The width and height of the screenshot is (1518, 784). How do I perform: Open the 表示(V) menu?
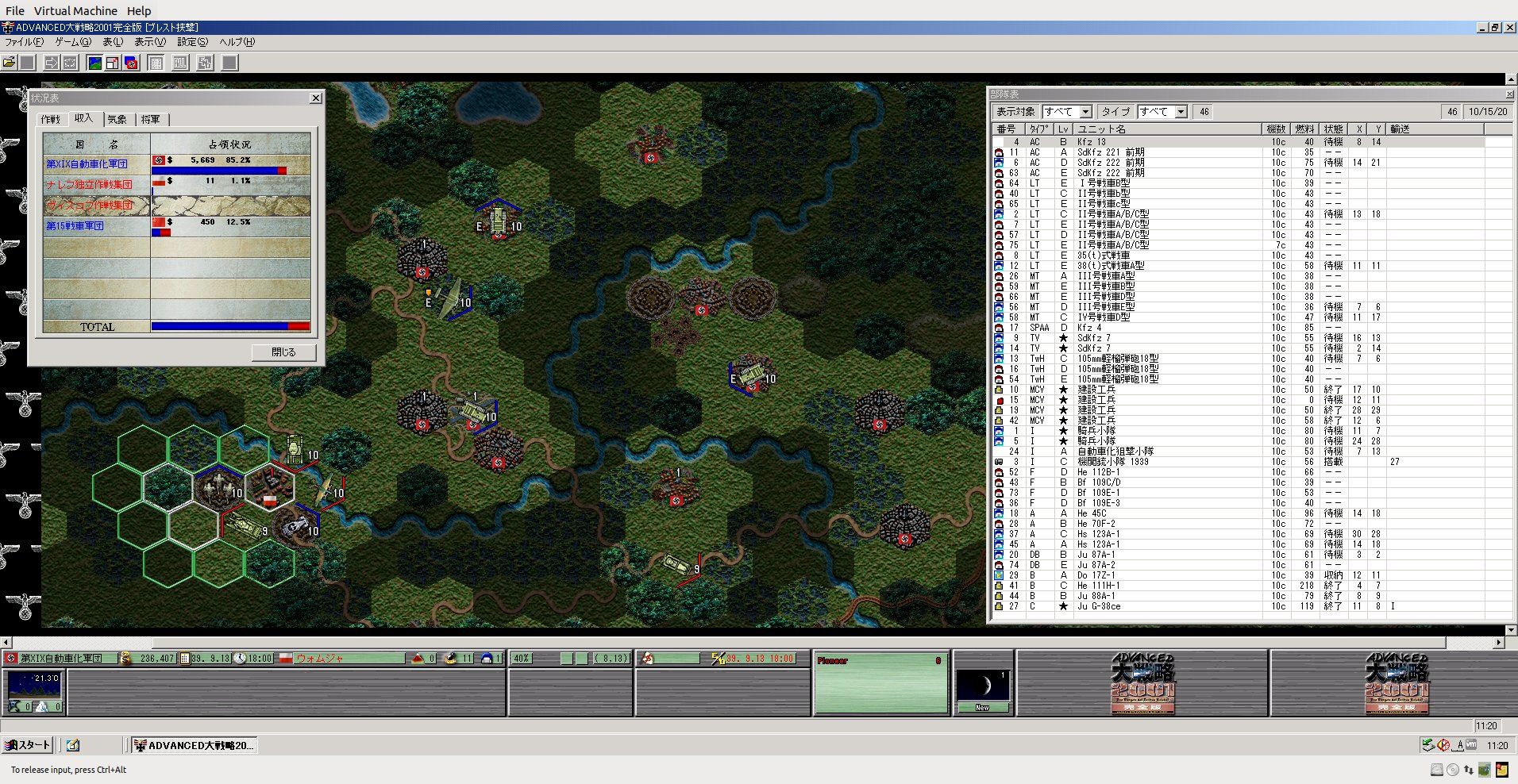(150, 42)
